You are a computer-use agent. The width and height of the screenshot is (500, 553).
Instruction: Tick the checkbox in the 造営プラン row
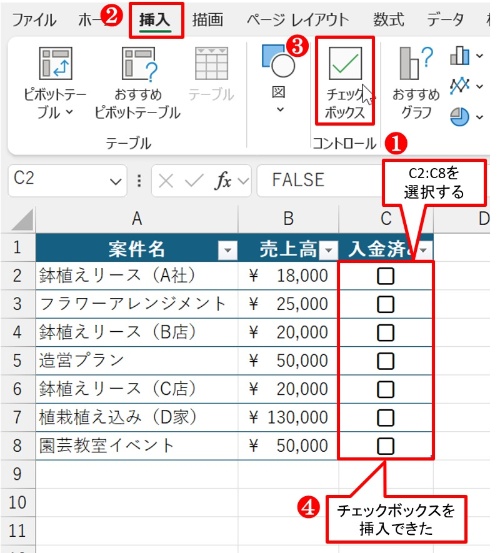click(x=385, y=361)
